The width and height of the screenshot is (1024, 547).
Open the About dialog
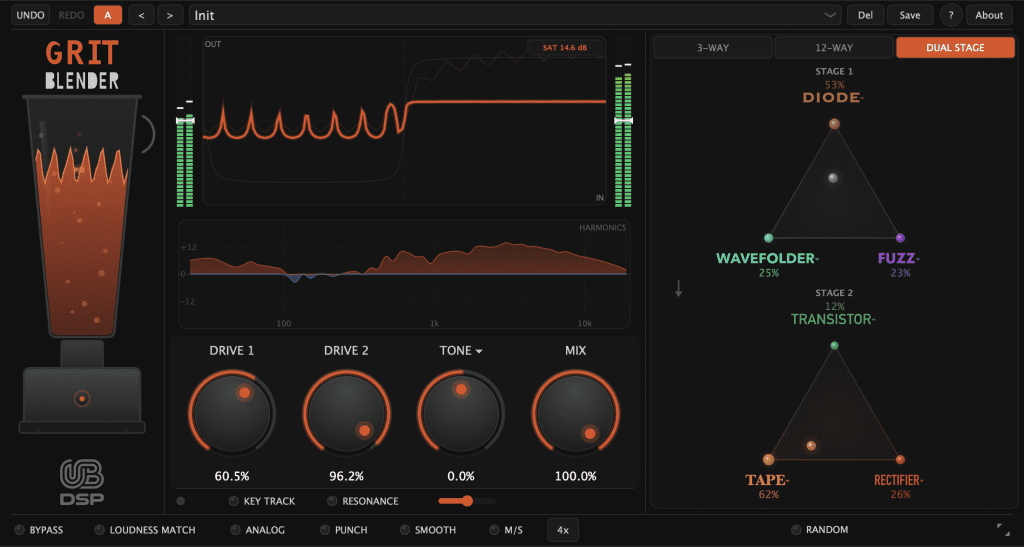coord(989,15)
